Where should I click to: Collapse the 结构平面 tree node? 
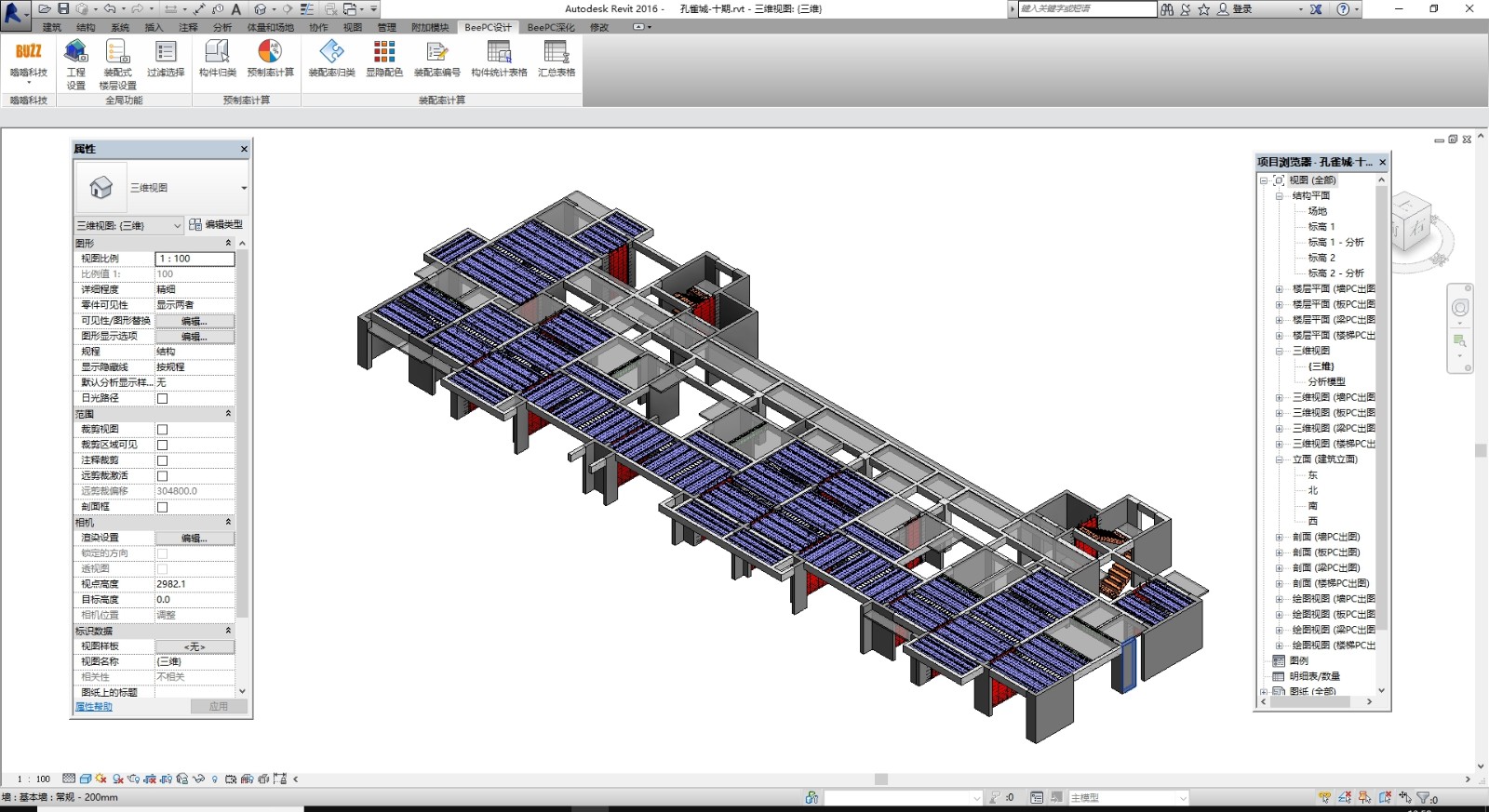click(x=1279, y=196)
